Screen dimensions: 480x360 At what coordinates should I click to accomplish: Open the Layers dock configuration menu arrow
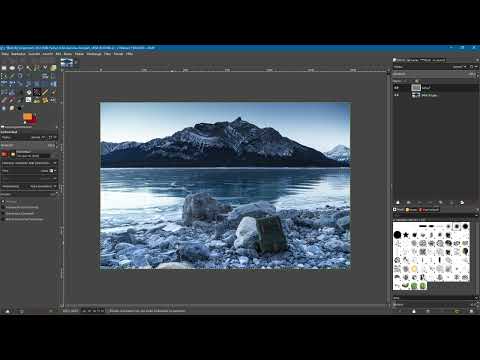point(477,60)
